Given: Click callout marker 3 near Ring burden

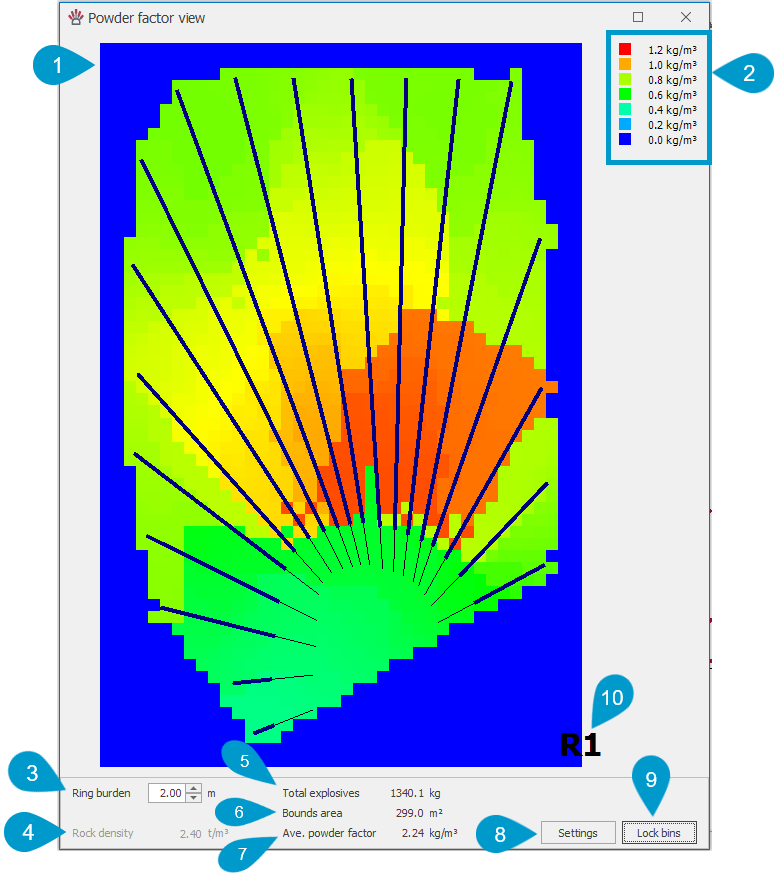Looking at the screenshot, I should point(32,773).
